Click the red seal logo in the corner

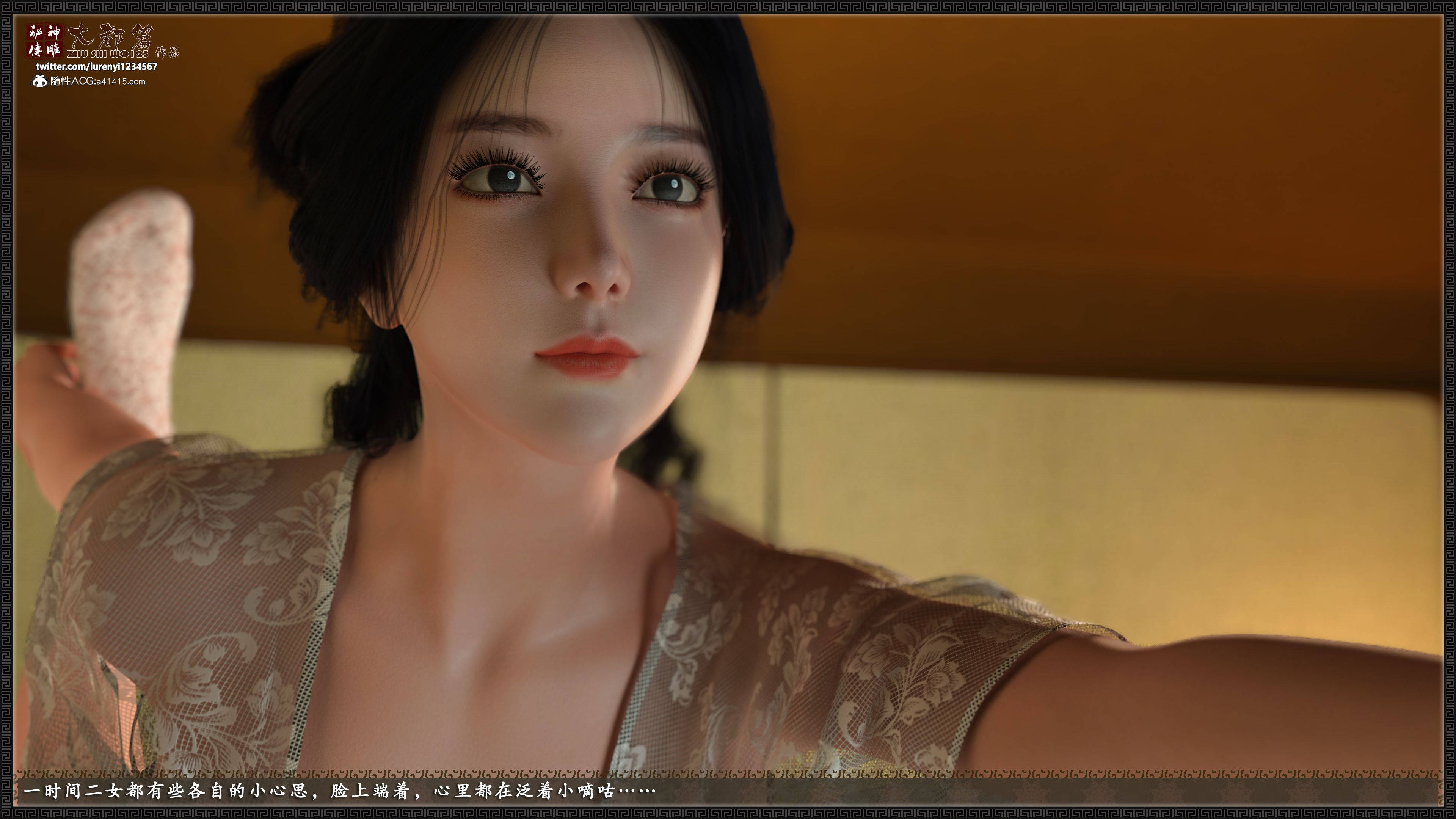pyautogui.click(x=45, y=41)
